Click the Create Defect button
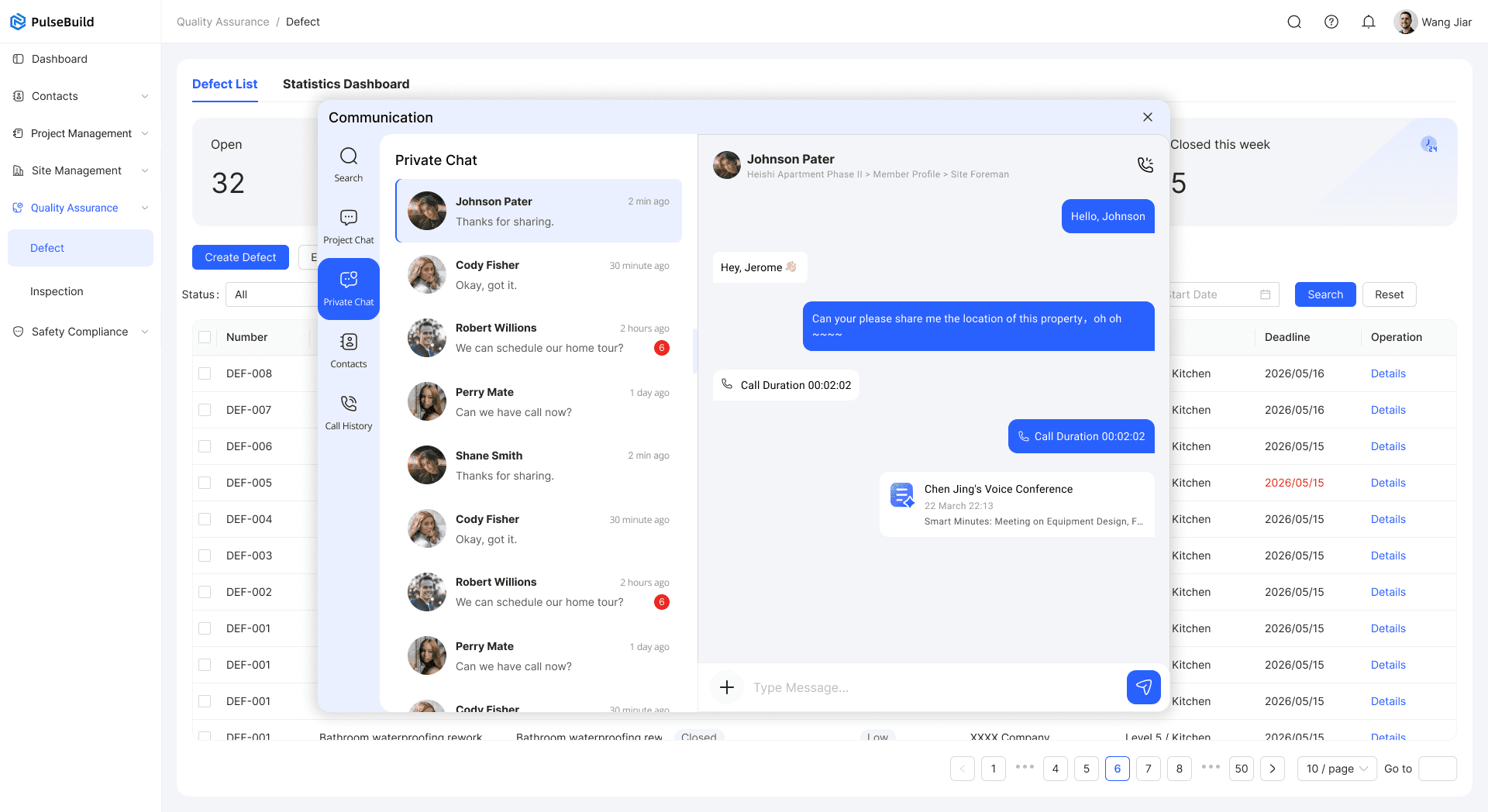 pyautogui.click(x=240, y=257)
